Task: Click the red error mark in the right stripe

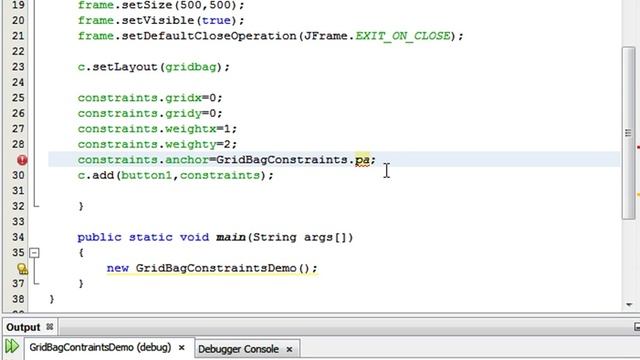Action: point(638,147)
